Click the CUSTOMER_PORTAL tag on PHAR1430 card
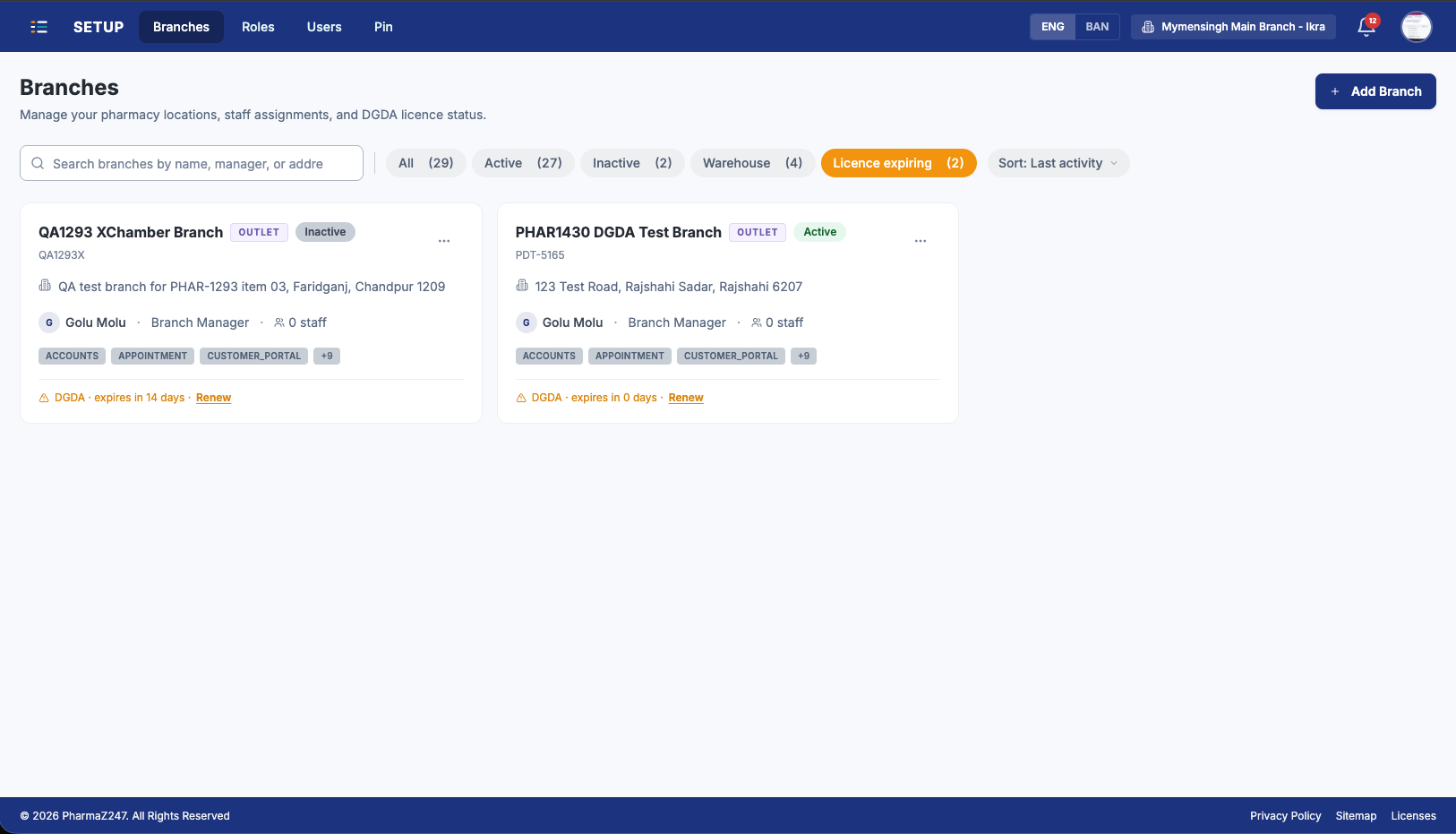The height and width of the screenshot is (834, 1456). [x=731, y=356]
